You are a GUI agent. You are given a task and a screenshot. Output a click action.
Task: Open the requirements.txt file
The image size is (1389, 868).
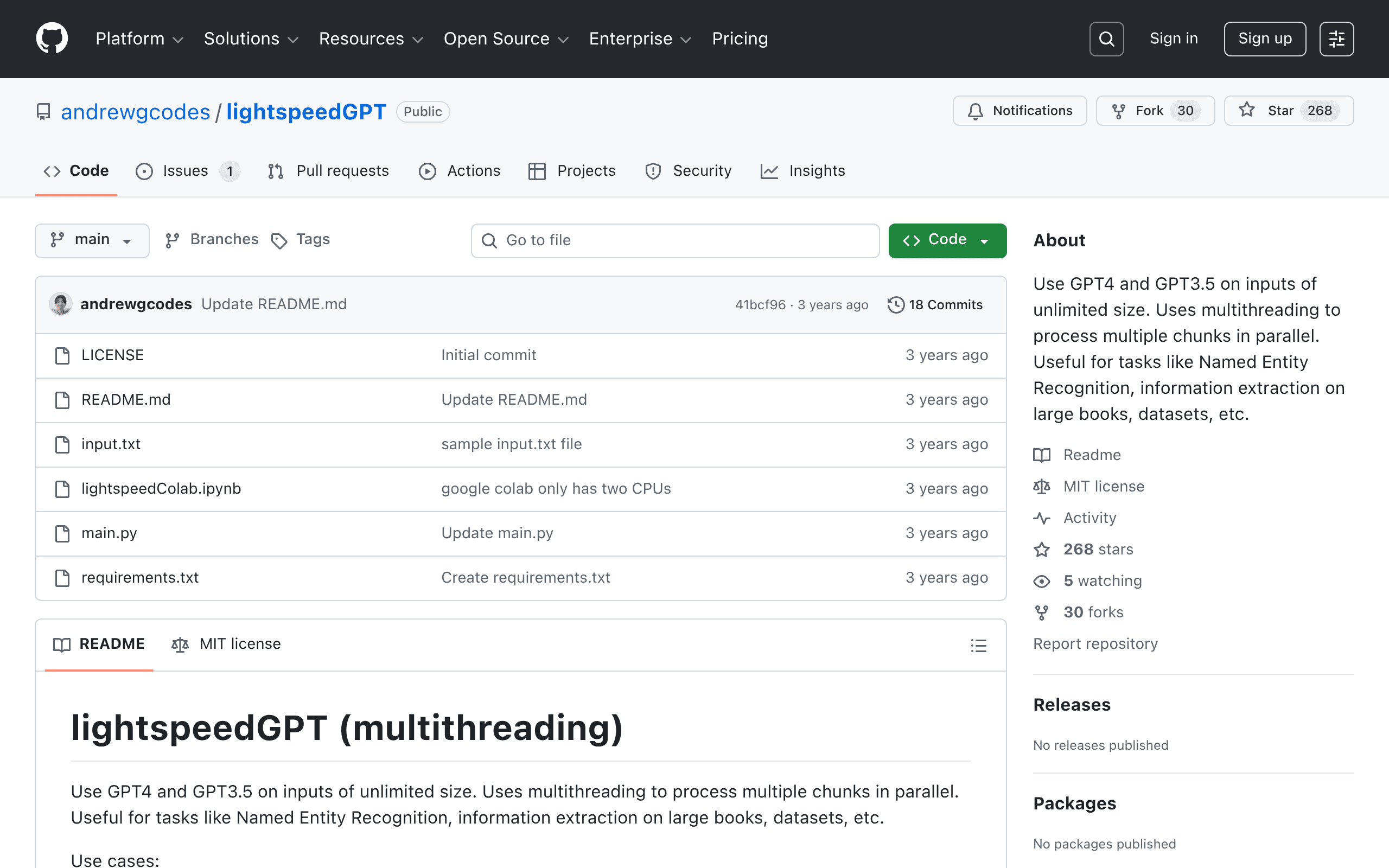(x=140, y=578)
